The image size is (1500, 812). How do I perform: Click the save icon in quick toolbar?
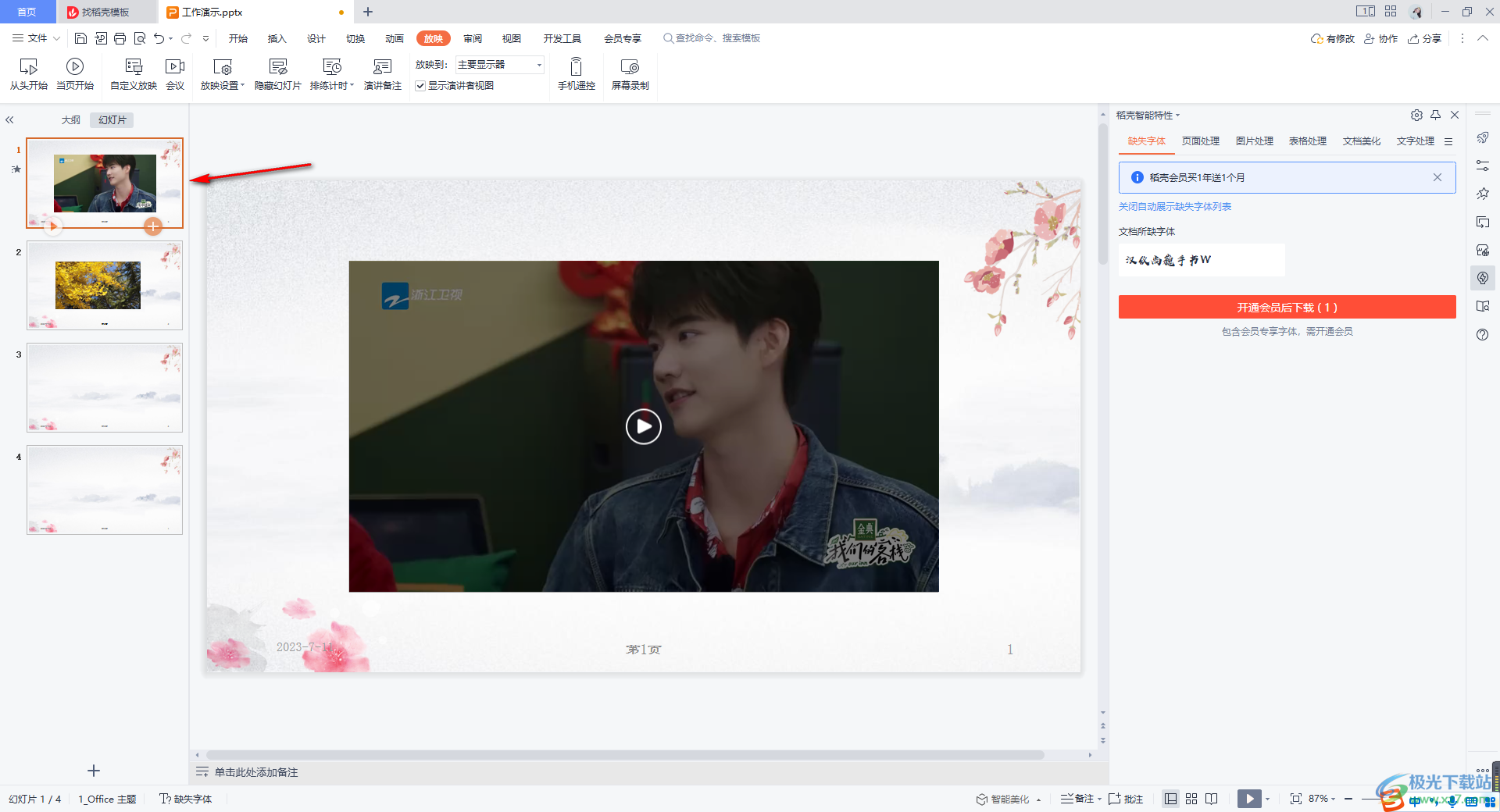coord(80,38)
